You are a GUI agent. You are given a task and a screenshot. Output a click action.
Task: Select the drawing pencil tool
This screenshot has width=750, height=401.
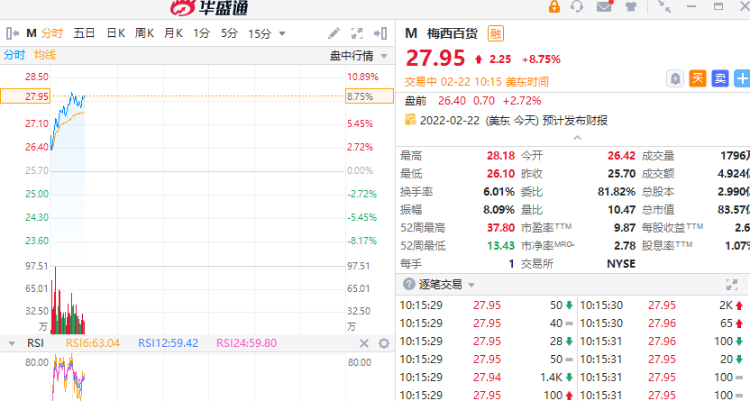click(333, 33)
